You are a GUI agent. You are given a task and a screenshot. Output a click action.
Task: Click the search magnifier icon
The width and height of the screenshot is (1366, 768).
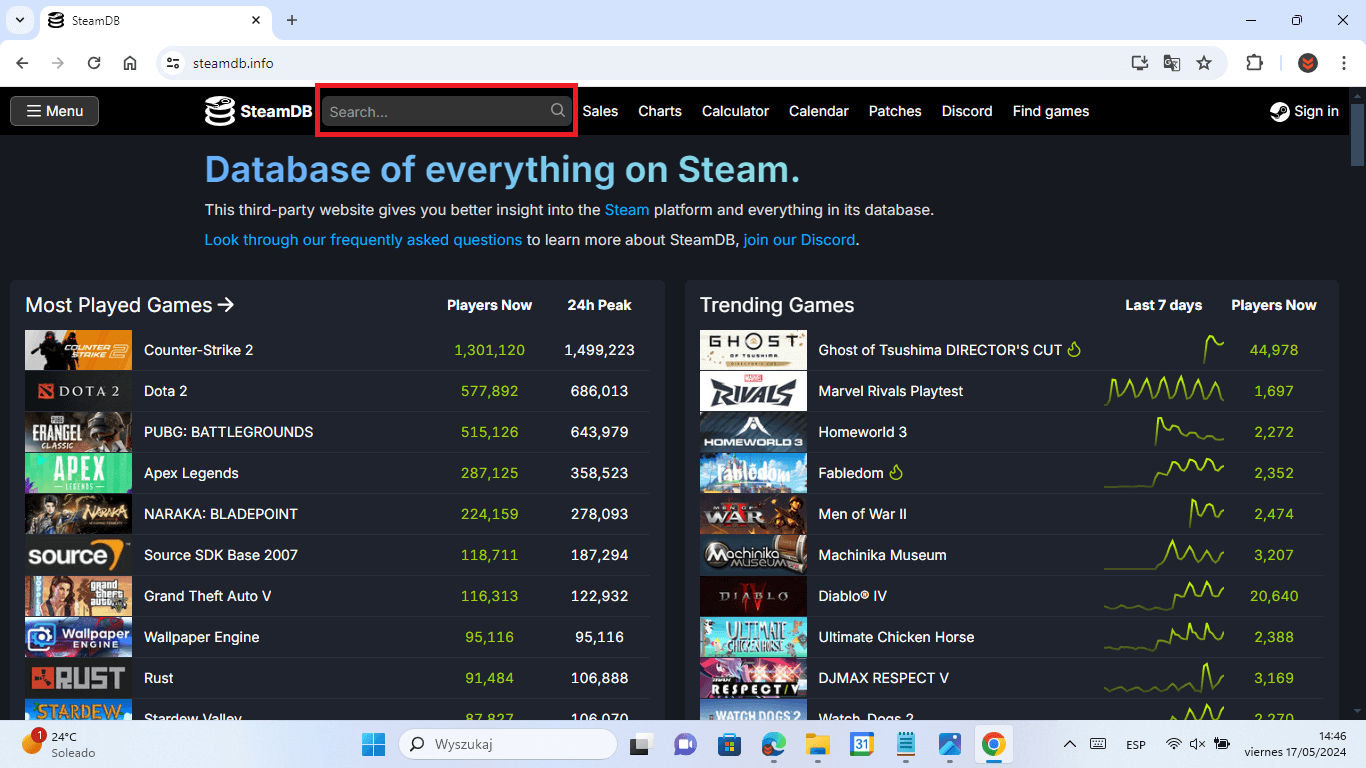point(558,110)
